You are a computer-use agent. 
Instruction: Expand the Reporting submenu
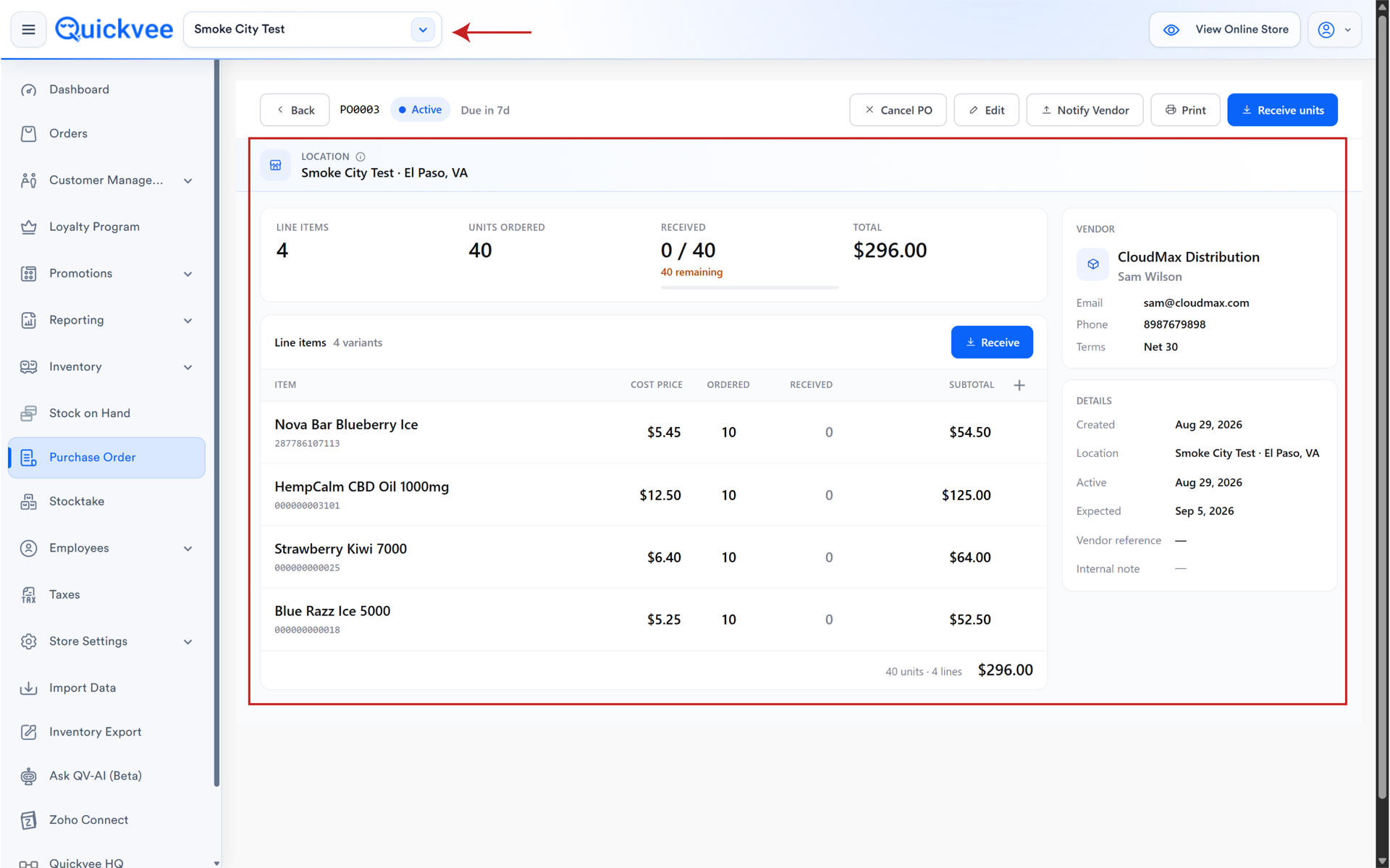point(188,321)
